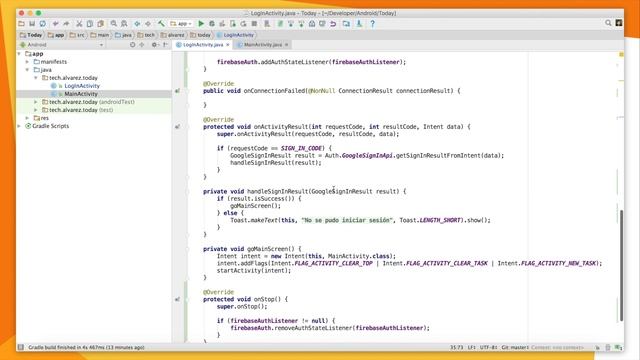
Task: Run the app with green play icon
Action: [x=201, y=24]
